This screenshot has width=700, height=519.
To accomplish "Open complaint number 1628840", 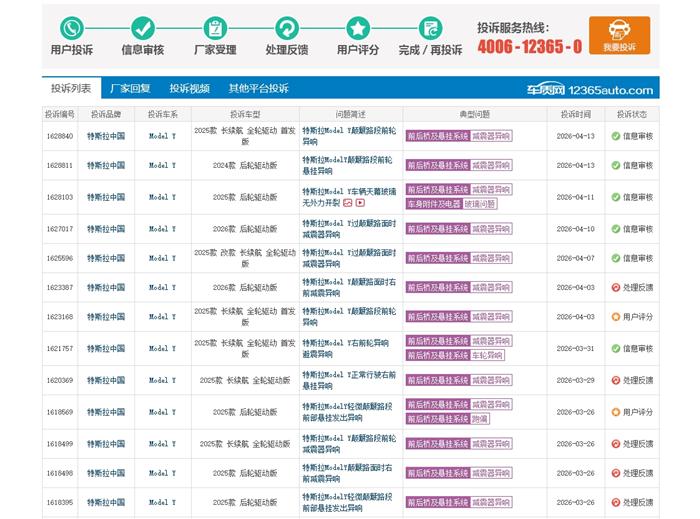I will [x=59, y=136].
